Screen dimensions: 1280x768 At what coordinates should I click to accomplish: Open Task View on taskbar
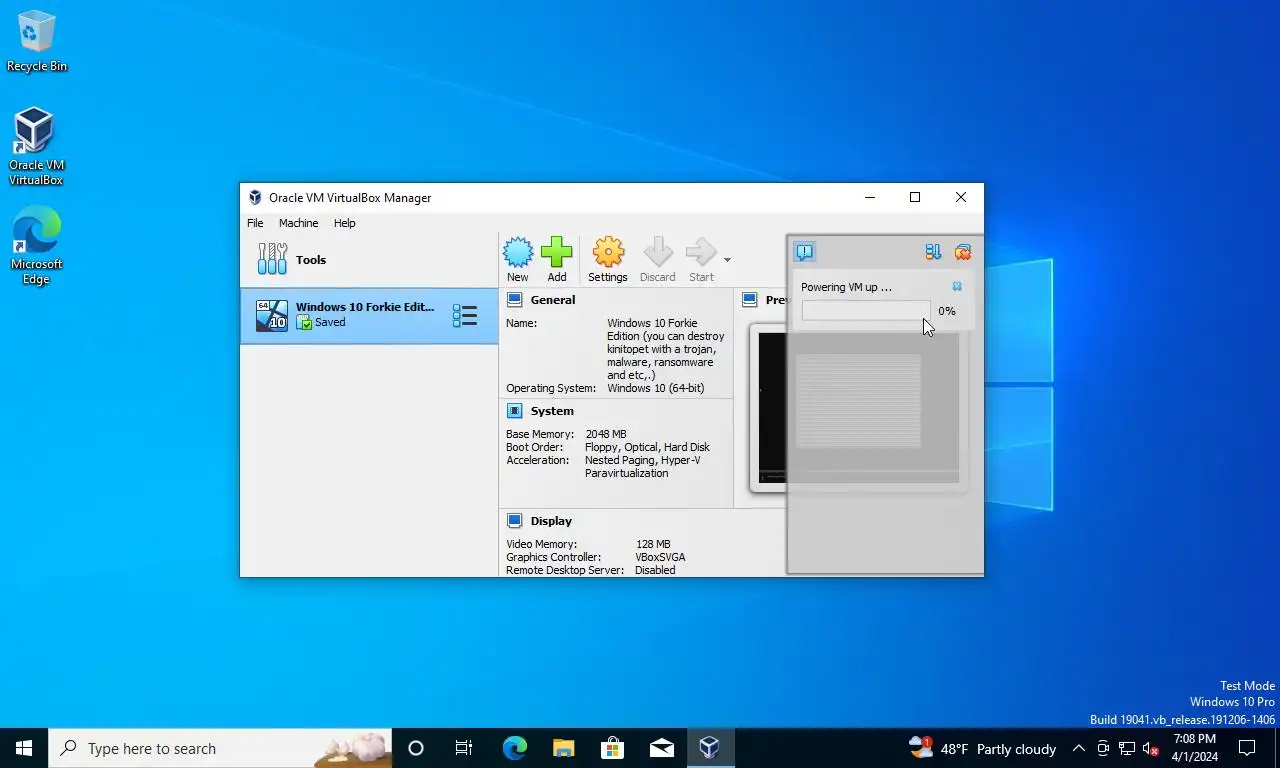(464, 748)
